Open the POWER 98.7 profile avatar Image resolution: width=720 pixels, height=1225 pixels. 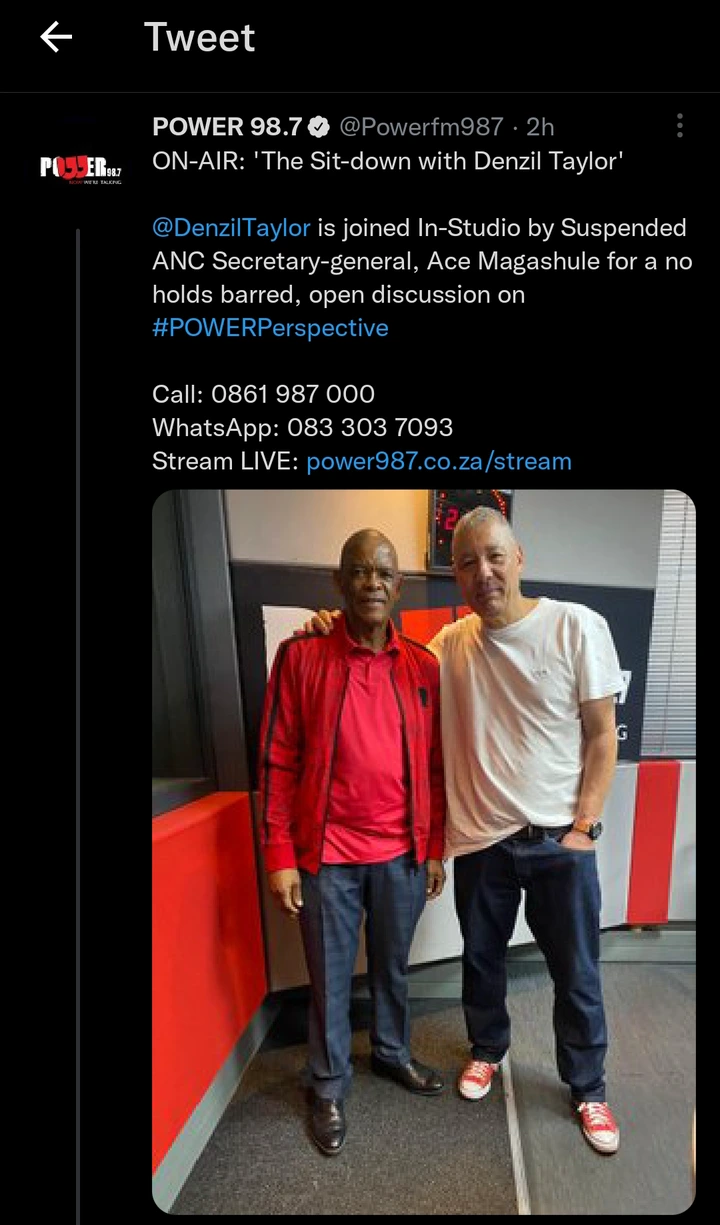(81, 167)
